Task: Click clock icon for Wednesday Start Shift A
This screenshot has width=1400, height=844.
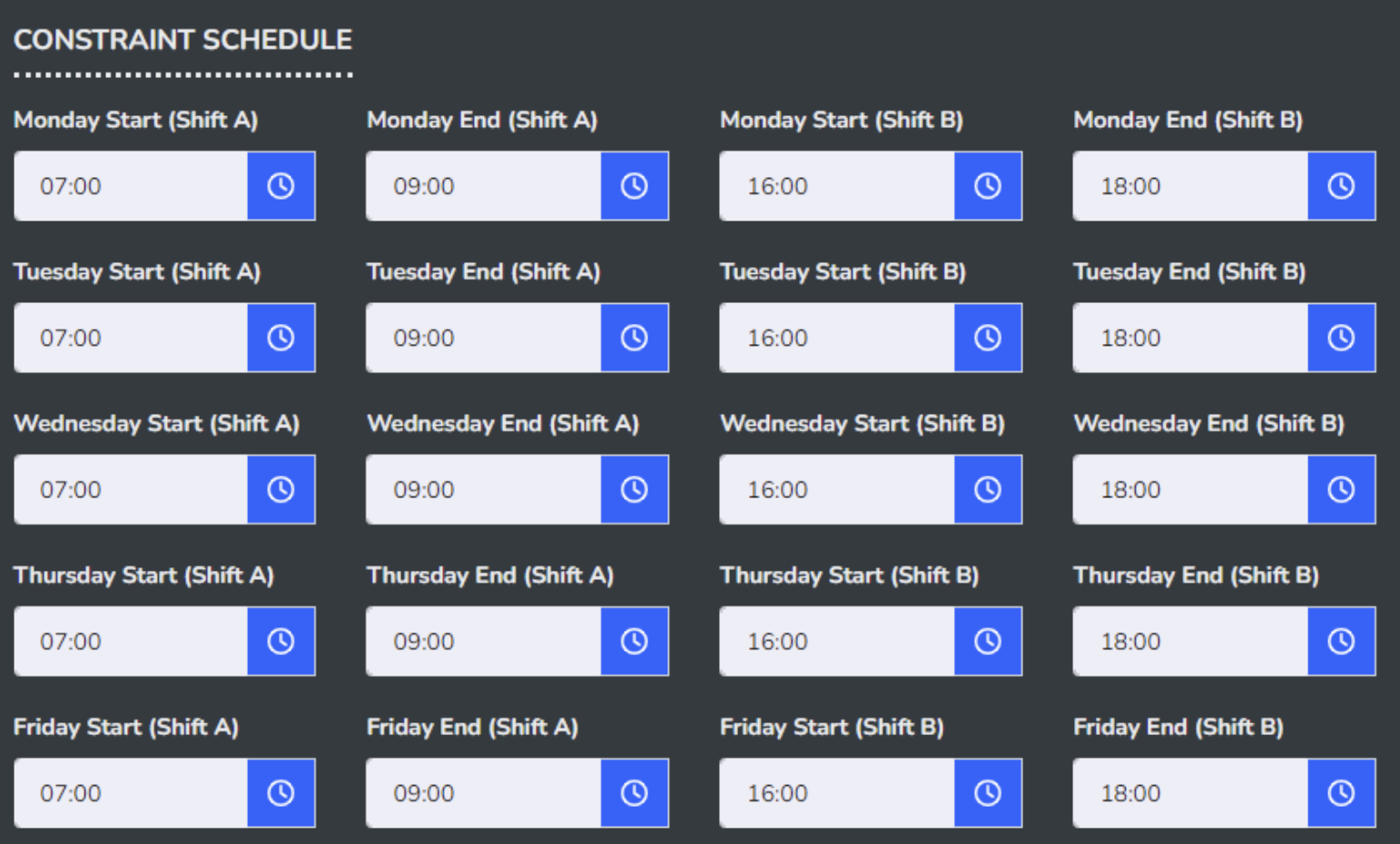Action: [x=281, y=489]
